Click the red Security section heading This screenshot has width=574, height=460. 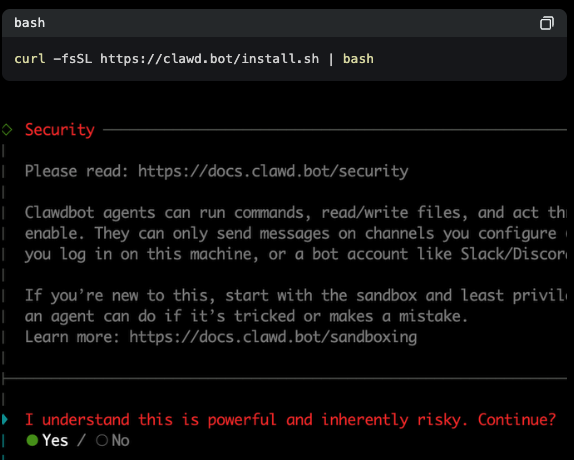click(x=60, y=130)
